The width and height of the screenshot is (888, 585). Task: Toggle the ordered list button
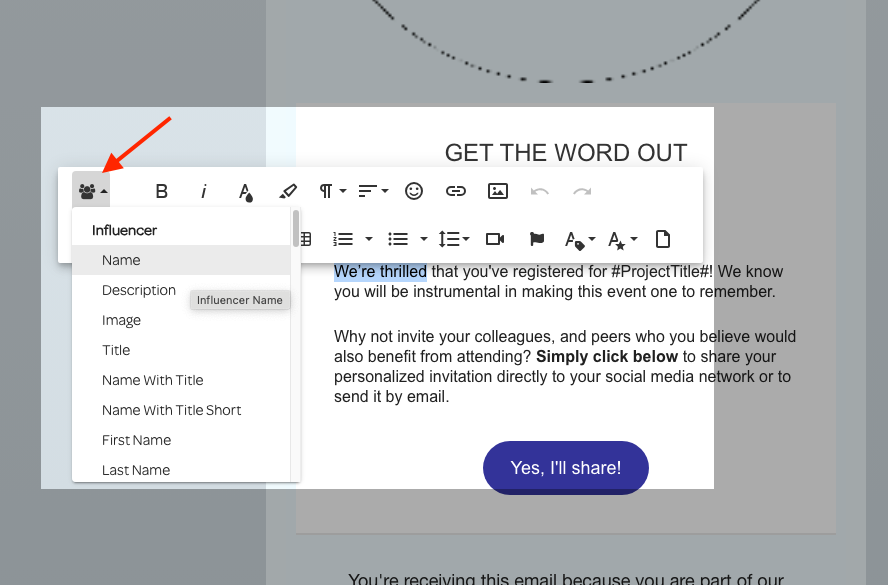coord(344,239)
